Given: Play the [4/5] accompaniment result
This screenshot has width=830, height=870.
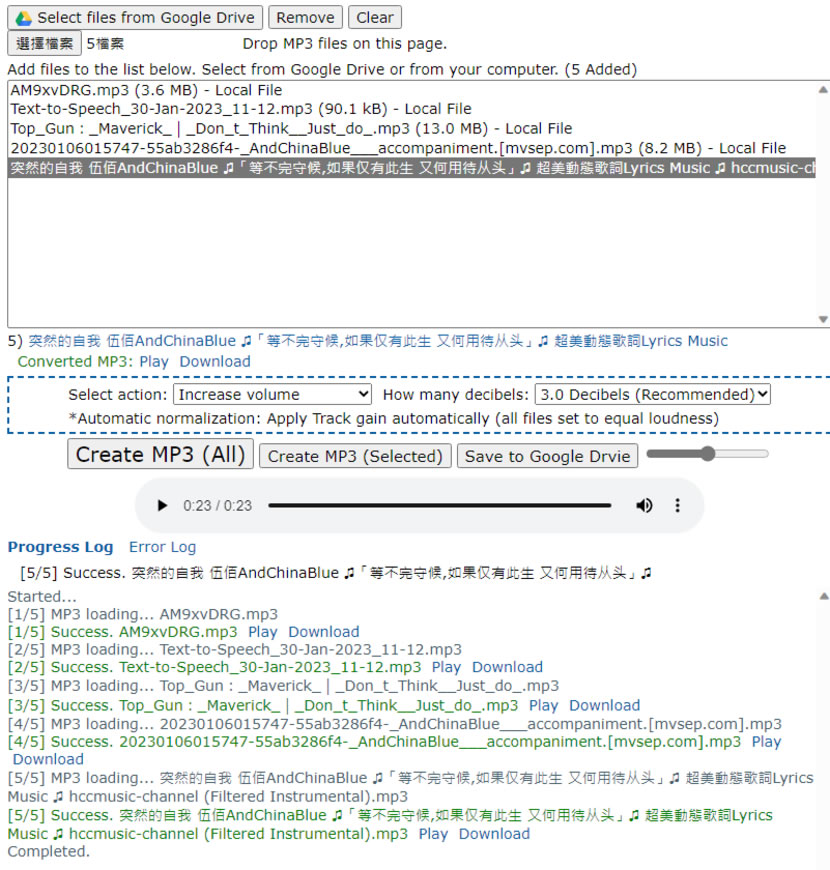Looking at the screenshot, I should coord(766,742).
